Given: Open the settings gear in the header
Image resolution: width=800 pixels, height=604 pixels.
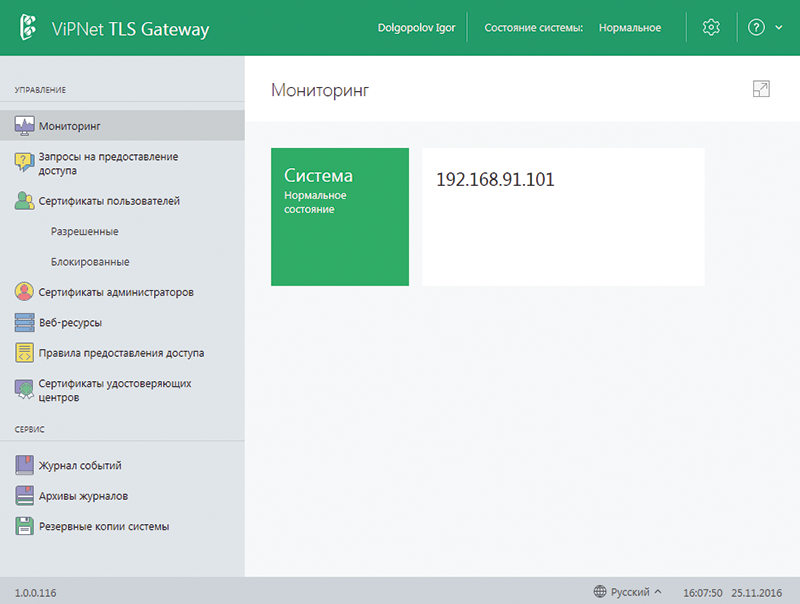Looking at the screenshot, I should (710, 27).
